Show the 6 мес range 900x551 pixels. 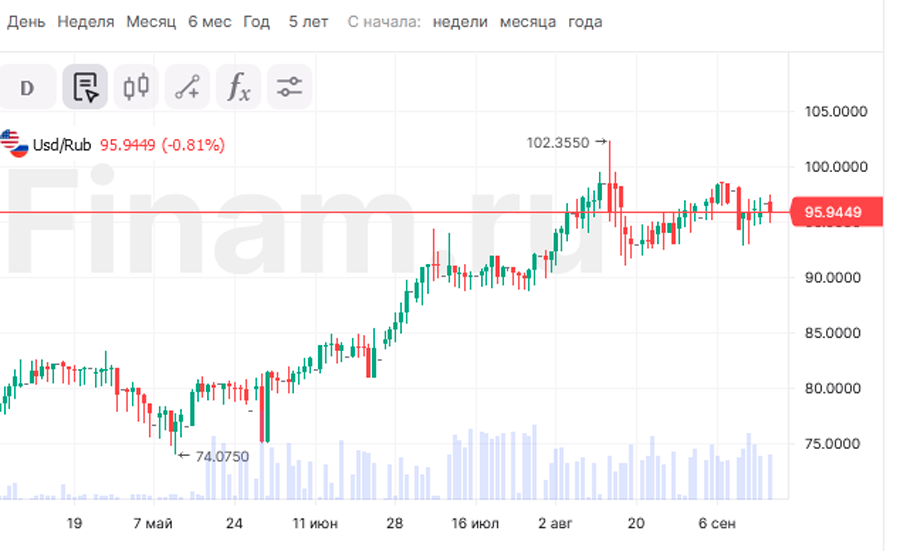point(210,22)
